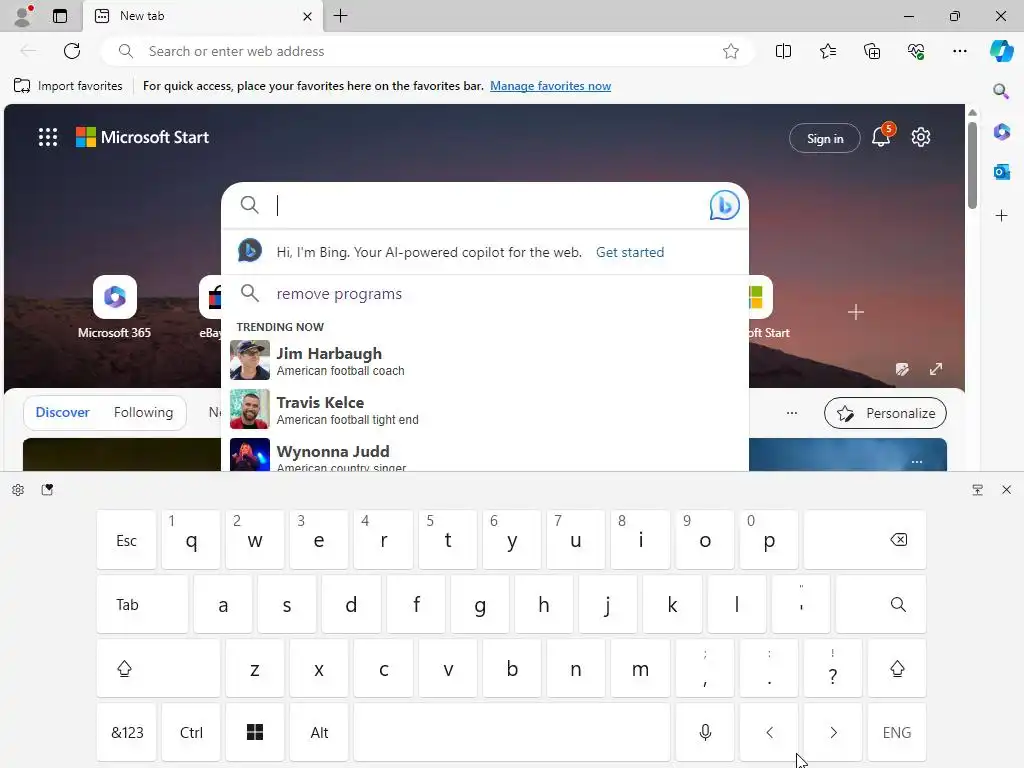
Task: Switch keyboard language via ENG key
Action: [x=897, y=732]
